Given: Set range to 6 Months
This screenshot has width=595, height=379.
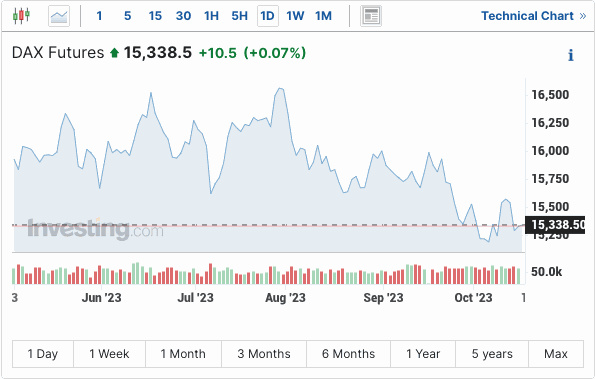Looking at the screenshot, I should (x=348, y=354).
